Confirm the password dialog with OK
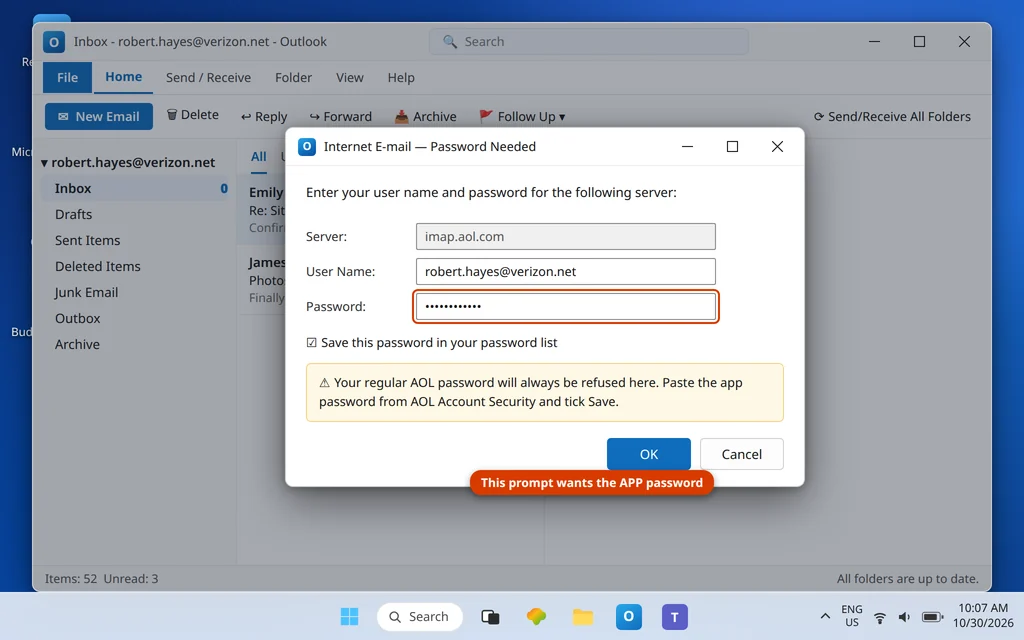1024x640 pixels. (x=648, y=454)
